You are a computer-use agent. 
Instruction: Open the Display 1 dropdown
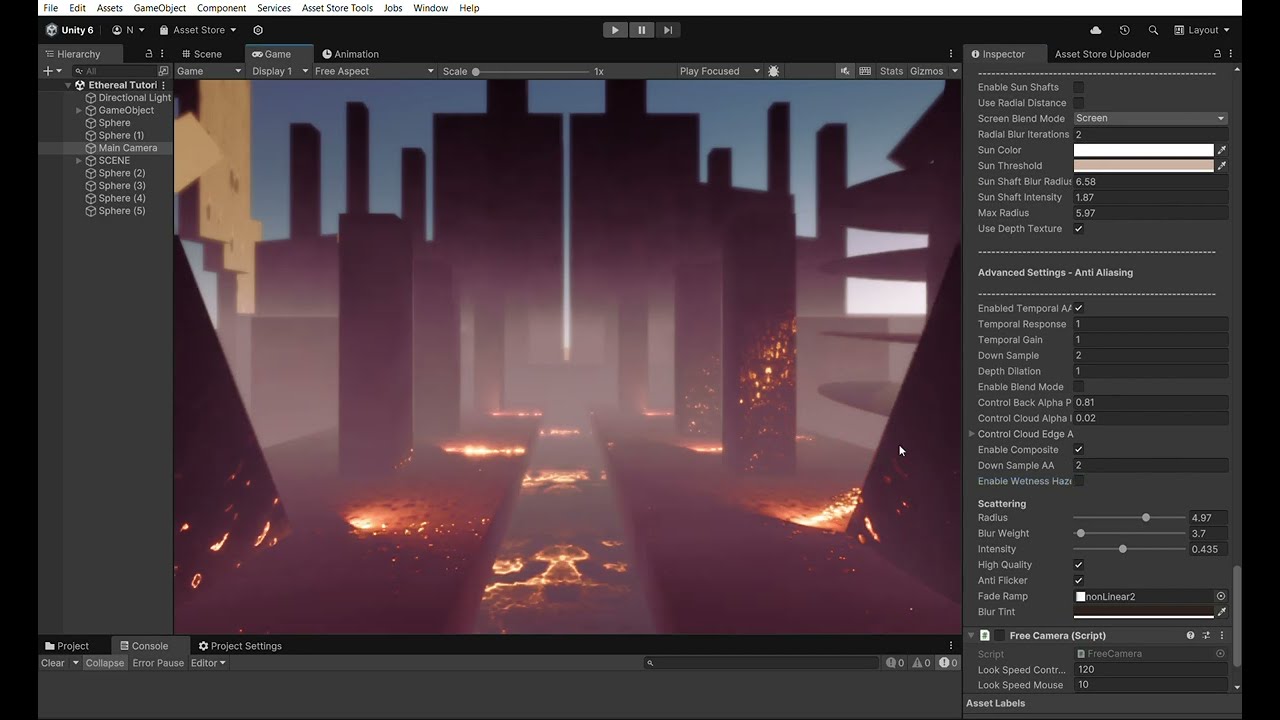pyautogui.click(x=280, y=71)
